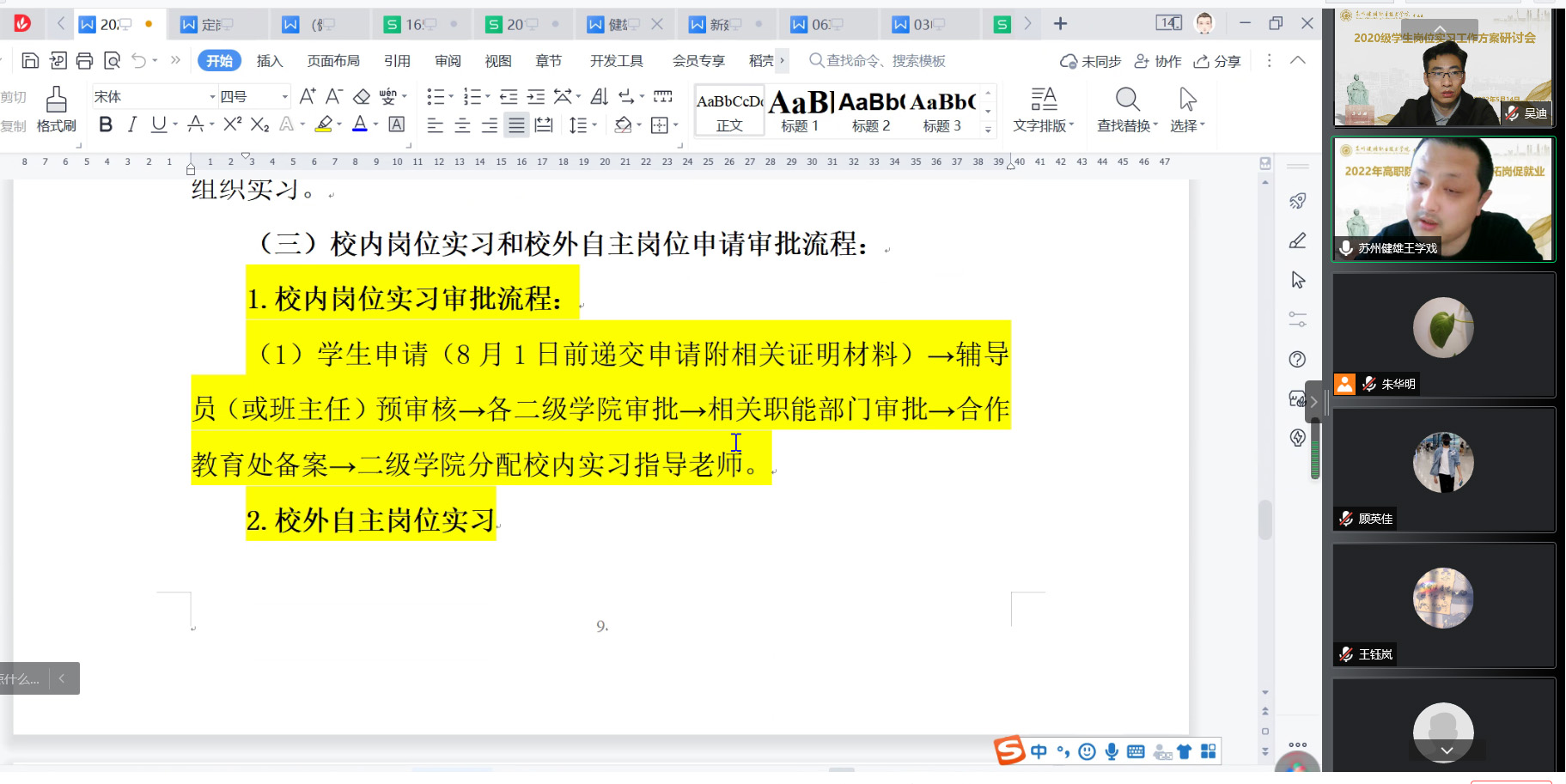Screen dimensions: 1566x784
Task: Click the 分享 share button
Action: (1217, 61)
